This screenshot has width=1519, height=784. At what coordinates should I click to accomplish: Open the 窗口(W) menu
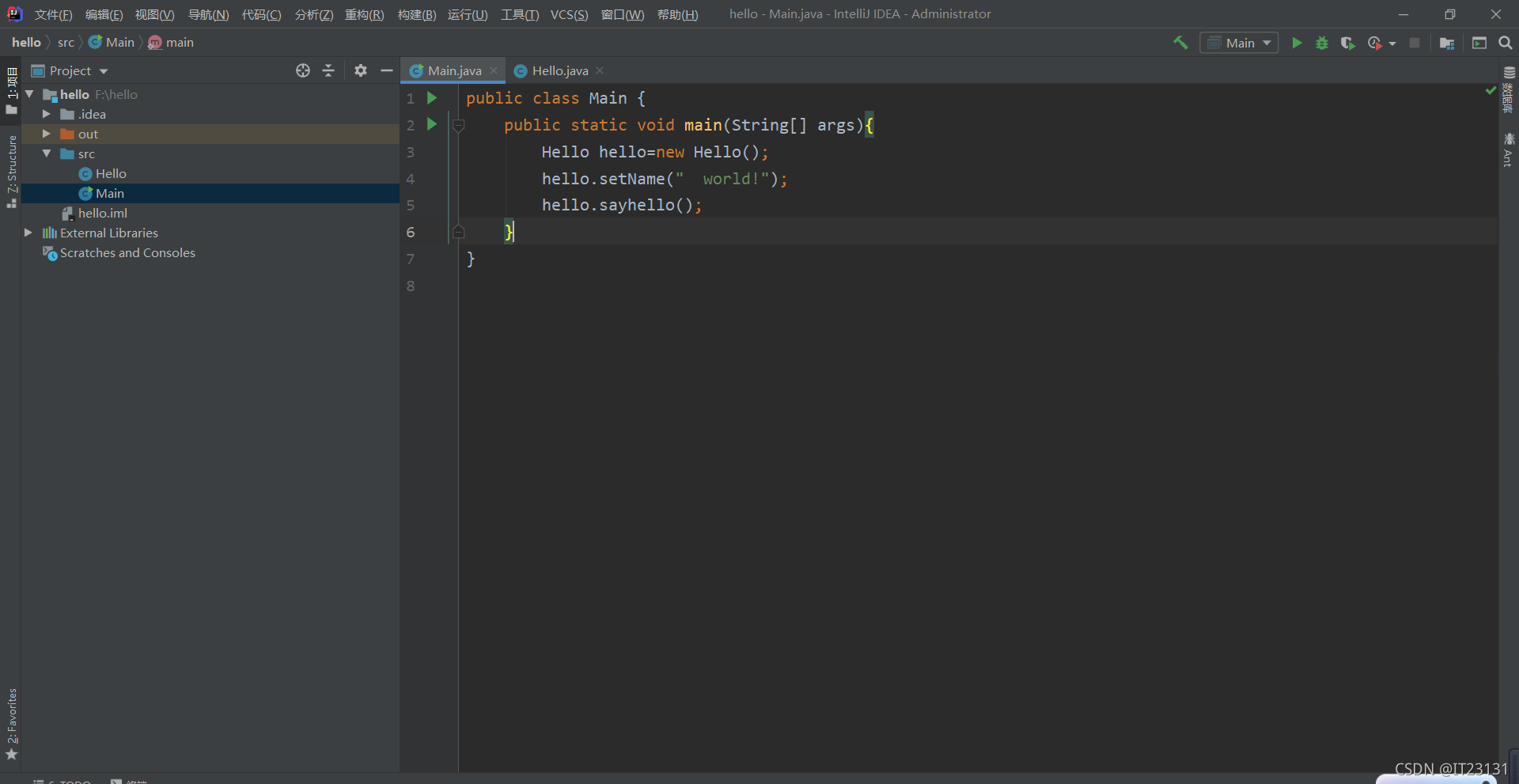(623, 14)
